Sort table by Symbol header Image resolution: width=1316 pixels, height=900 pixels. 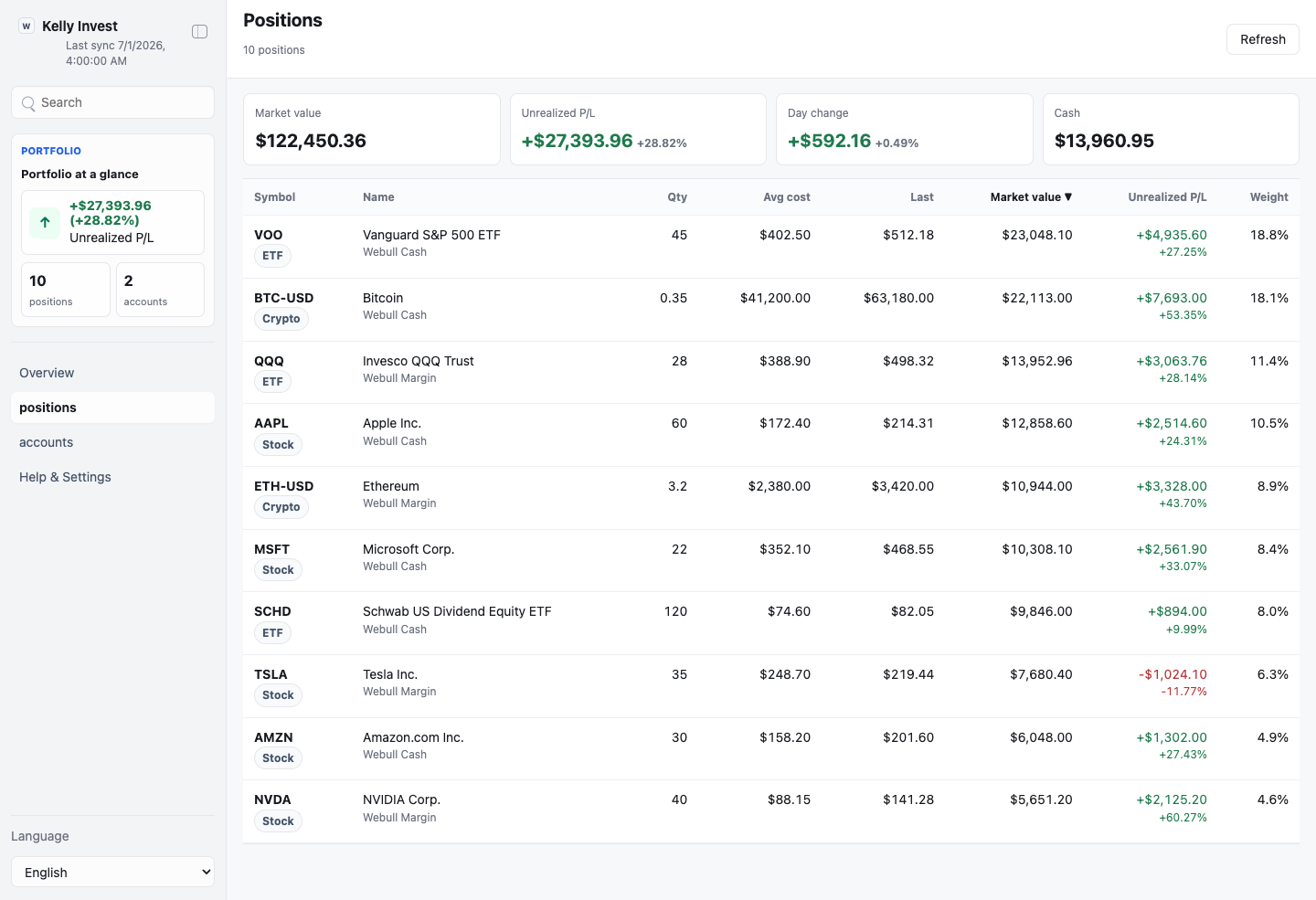click(x=274, y=197)
